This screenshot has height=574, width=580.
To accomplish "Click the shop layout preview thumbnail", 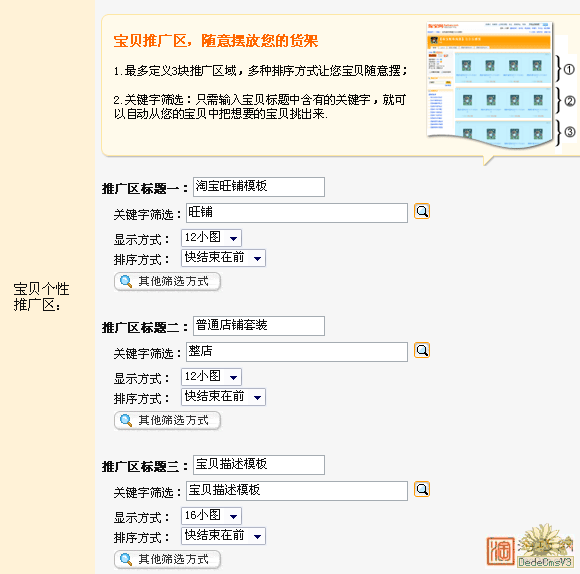I will [x=490, y=84].
